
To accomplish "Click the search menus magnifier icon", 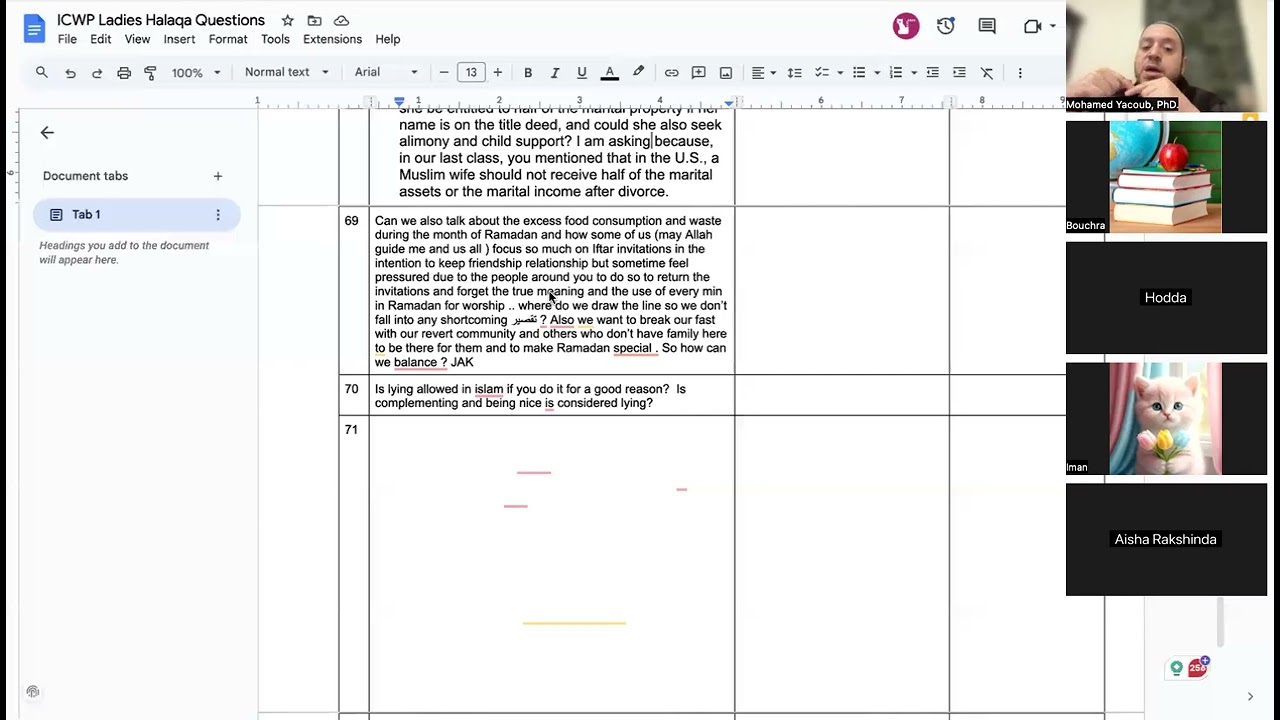I will 42,72.
